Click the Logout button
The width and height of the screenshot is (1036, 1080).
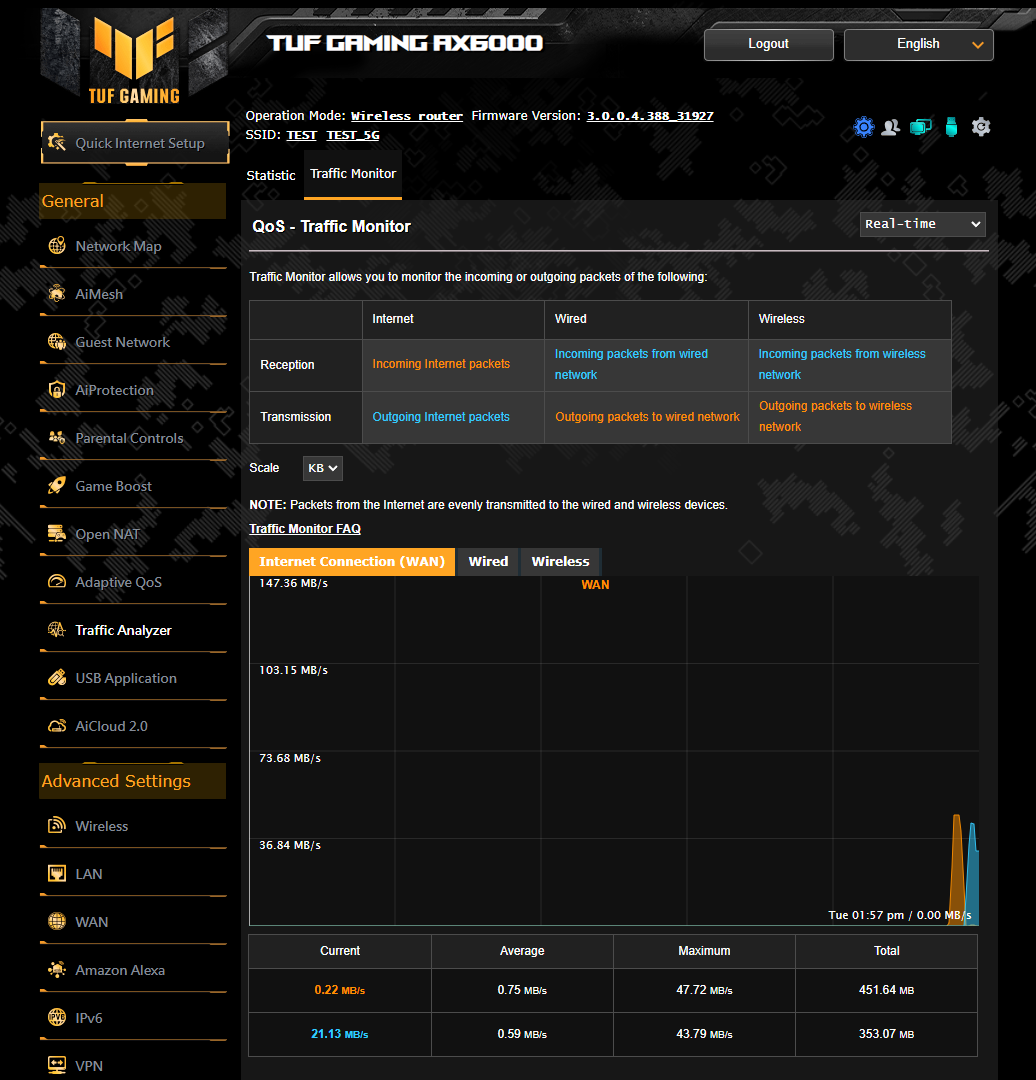point(769,44)
